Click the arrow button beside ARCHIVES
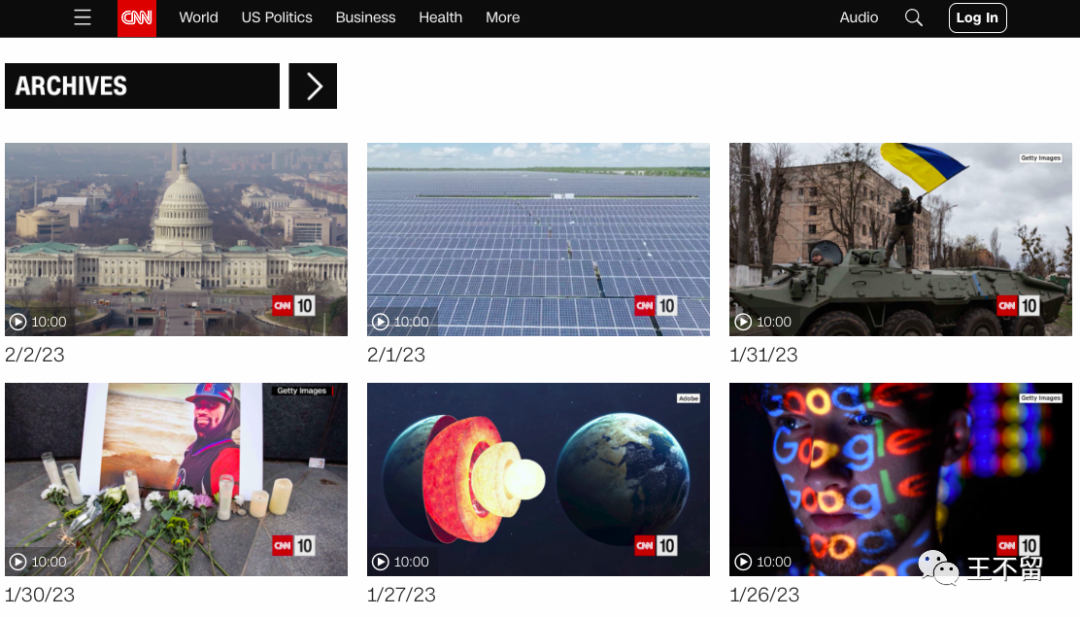The image size is (1080, 617). (313, 86)
